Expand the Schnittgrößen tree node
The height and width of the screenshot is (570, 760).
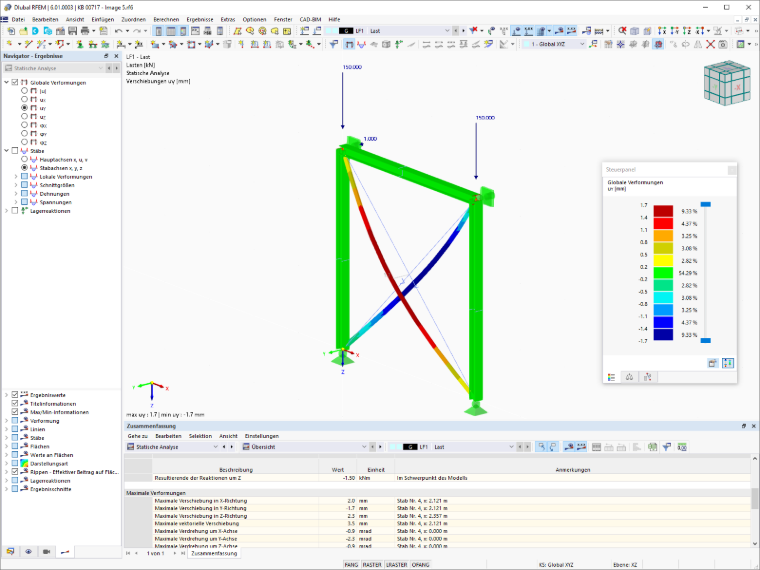(16, 185)
